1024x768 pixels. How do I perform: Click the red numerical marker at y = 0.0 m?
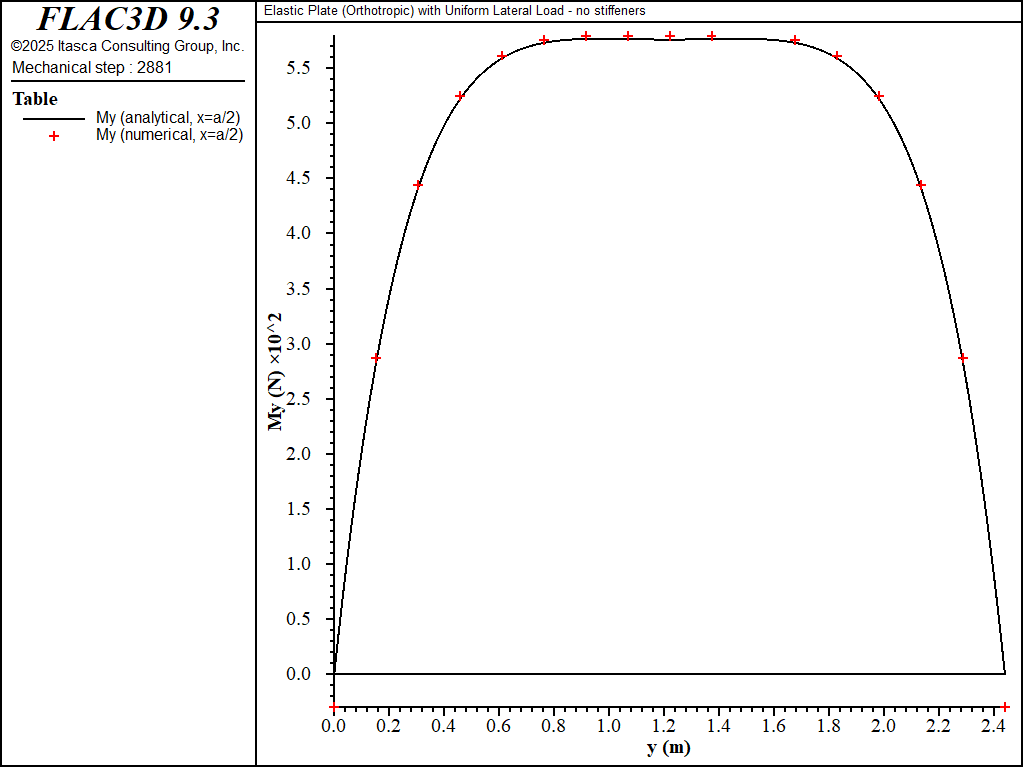334,707
